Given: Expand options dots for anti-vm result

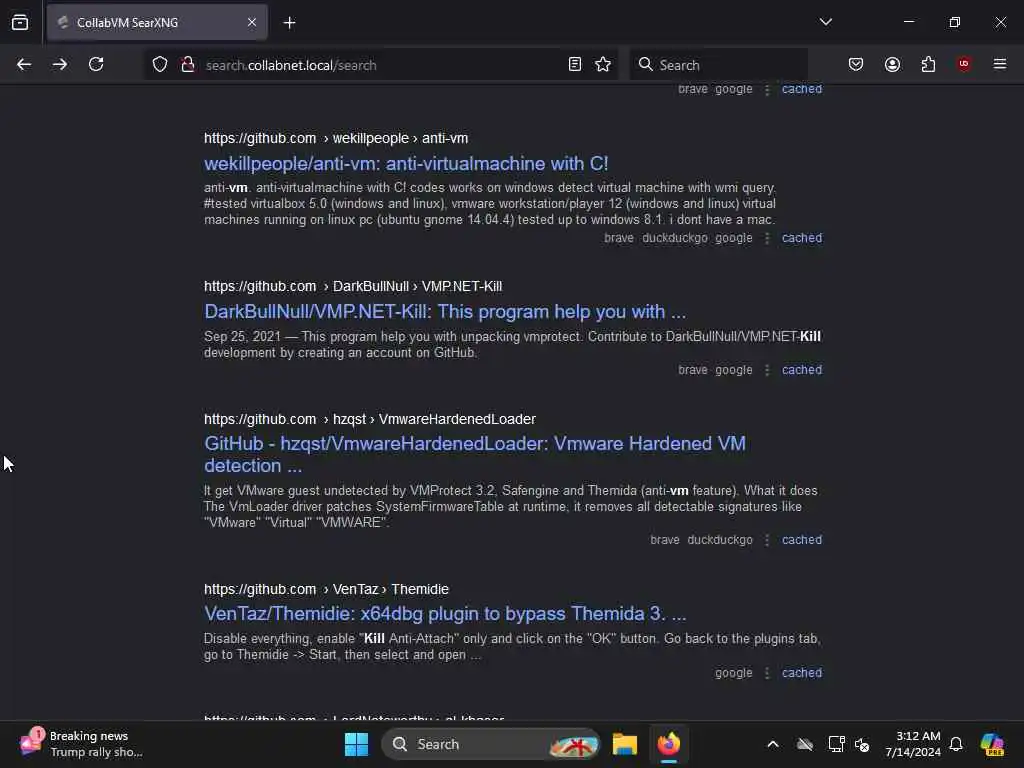Looking at the screenshot, I should 767,238.
